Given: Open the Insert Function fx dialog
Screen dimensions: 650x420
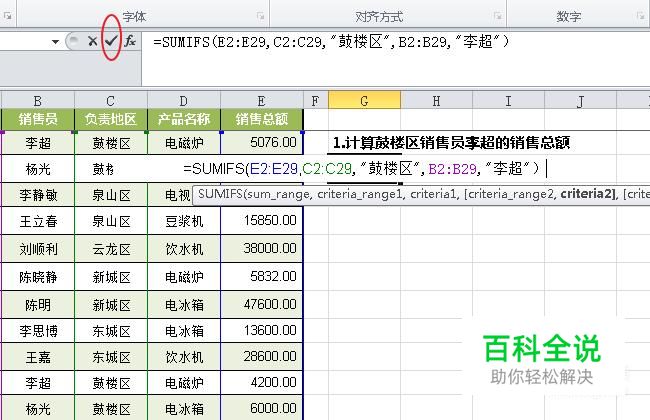Looking at the screenshot, I should (x=130, y=41).
